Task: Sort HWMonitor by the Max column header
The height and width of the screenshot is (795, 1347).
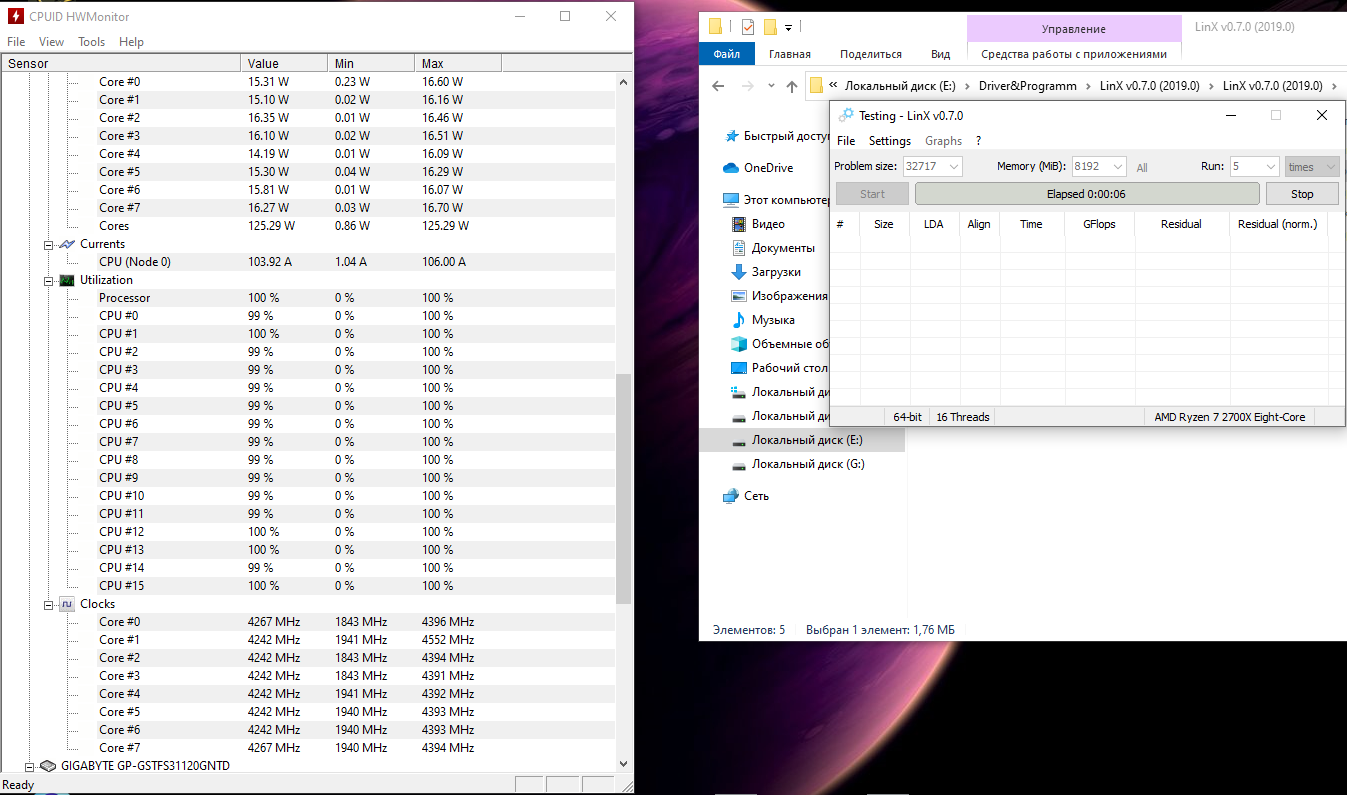Action: coord(457,63)
